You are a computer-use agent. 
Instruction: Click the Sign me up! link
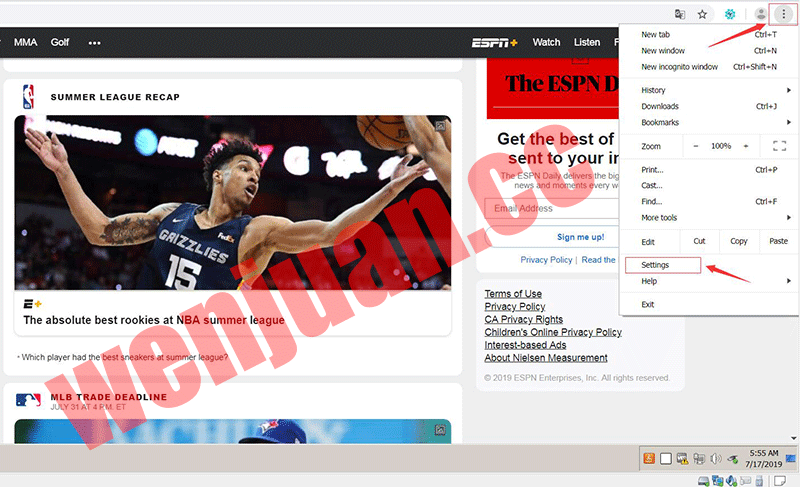580,237
